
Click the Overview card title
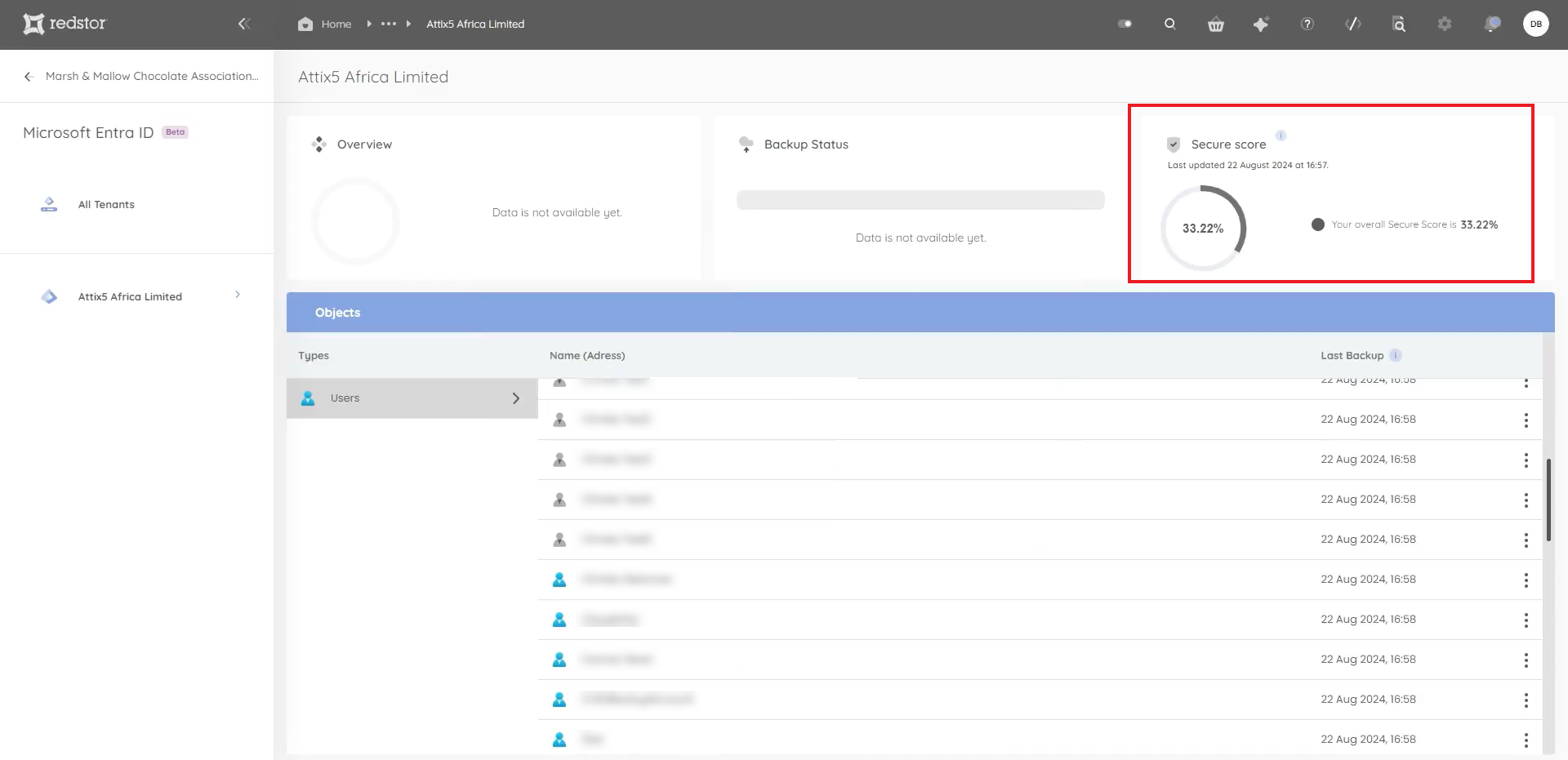tap(364, 144)
